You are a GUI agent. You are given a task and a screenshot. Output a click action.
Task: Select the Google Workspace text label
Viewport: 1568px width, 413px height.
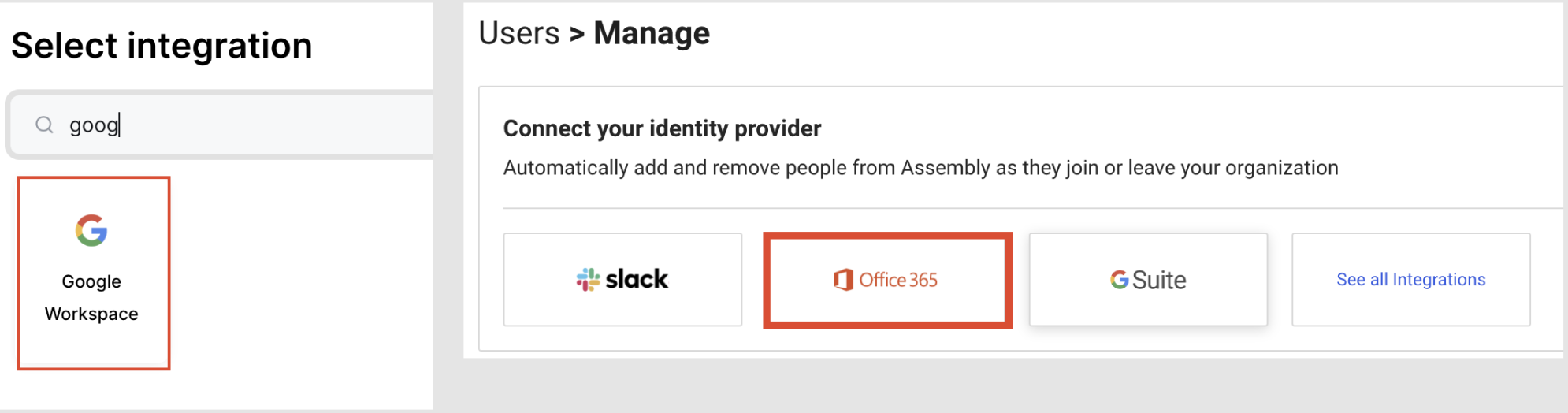[x=91, y=297]
